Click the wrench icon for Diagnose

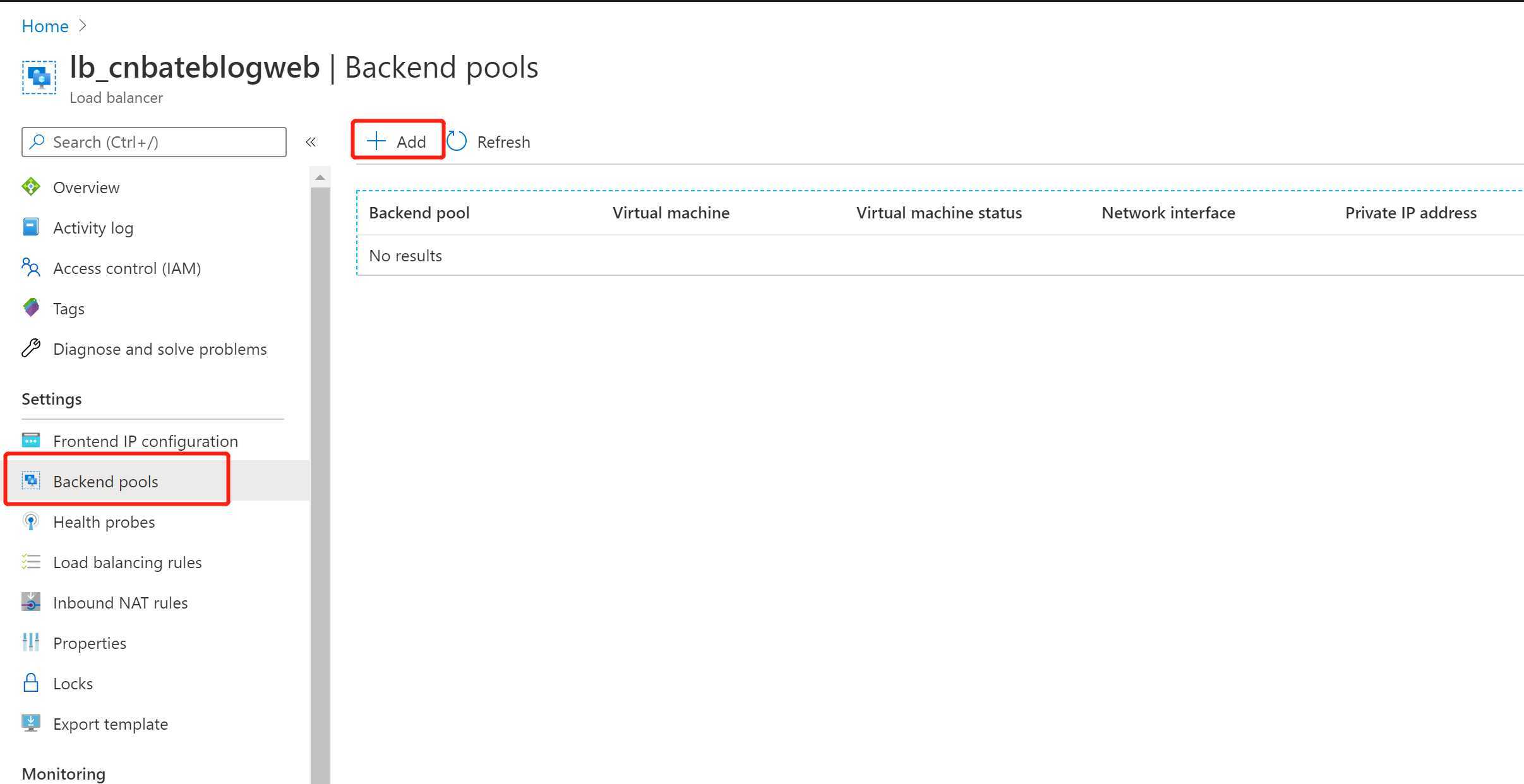pyautogui.click(x=31, y=348)
